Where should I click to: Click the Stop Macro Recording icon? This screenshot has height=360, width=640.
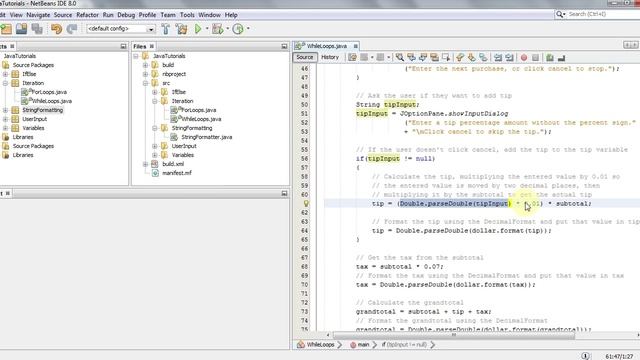coord(536,58)
